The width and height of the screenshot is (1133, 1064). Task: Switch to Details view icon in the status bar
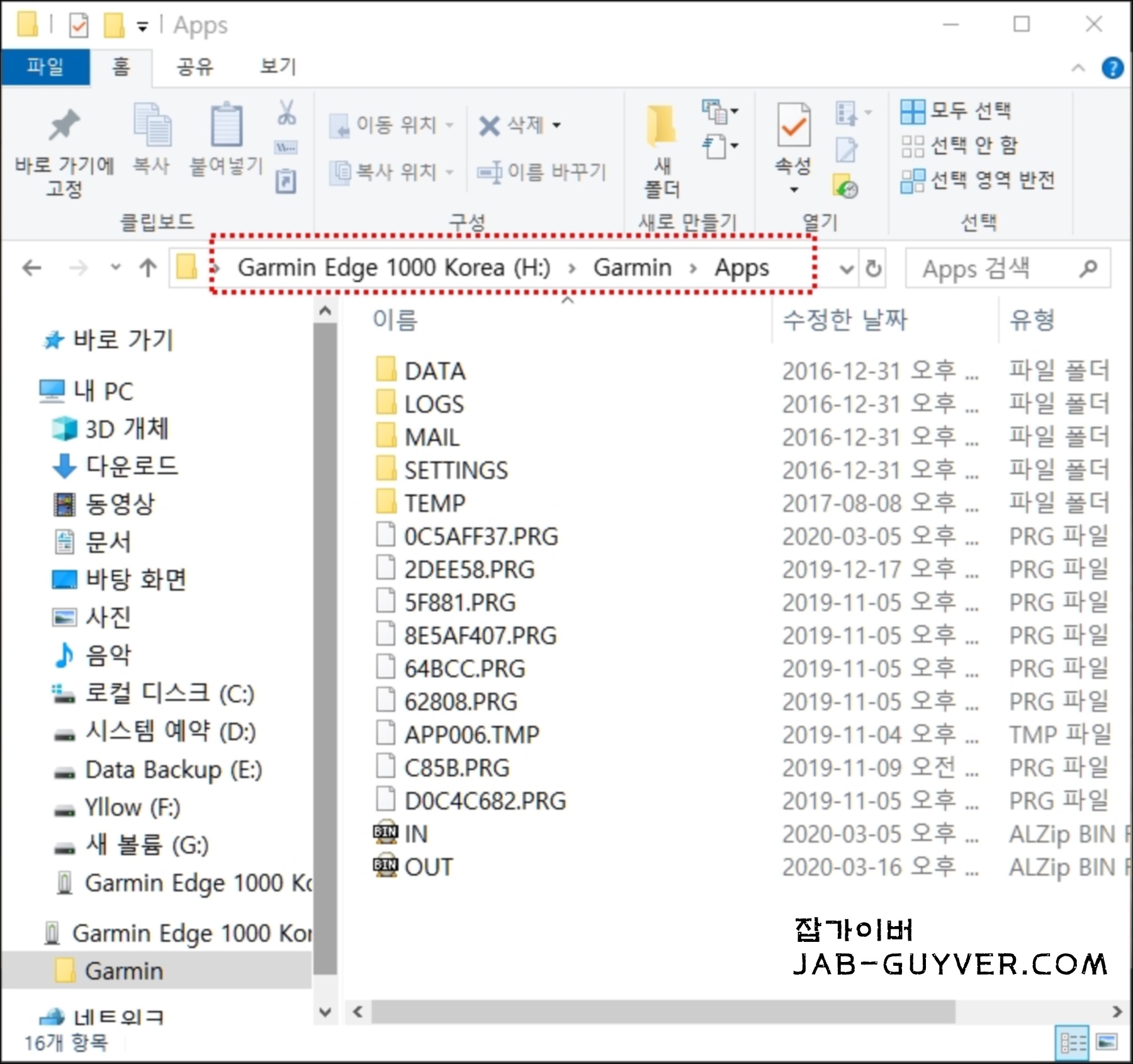pos(1073,1043)
